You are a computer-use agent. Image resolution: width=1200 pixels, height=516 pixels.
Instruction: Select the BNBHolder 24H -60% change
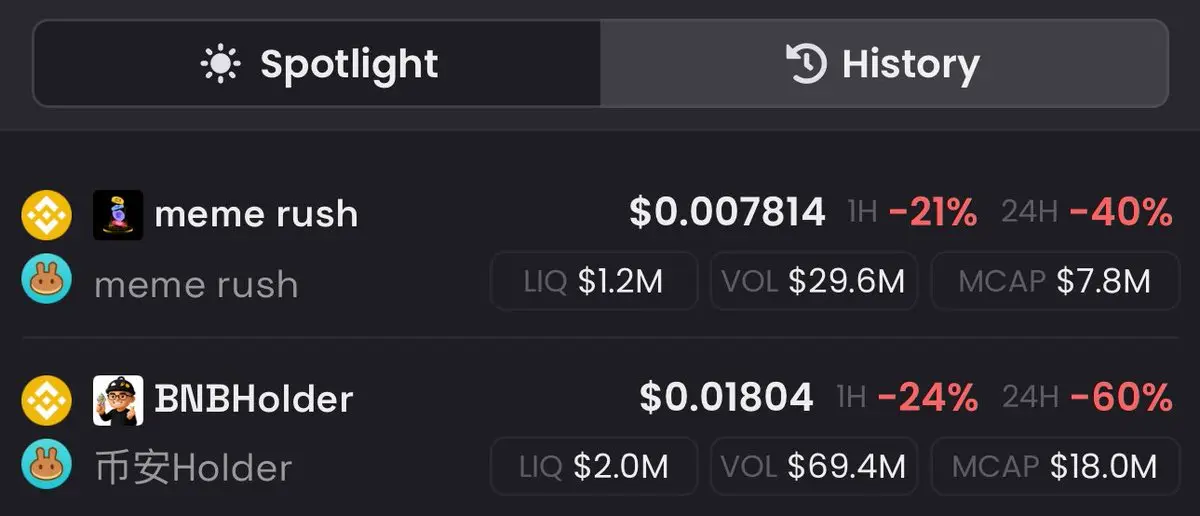(x=1121, y=398)
